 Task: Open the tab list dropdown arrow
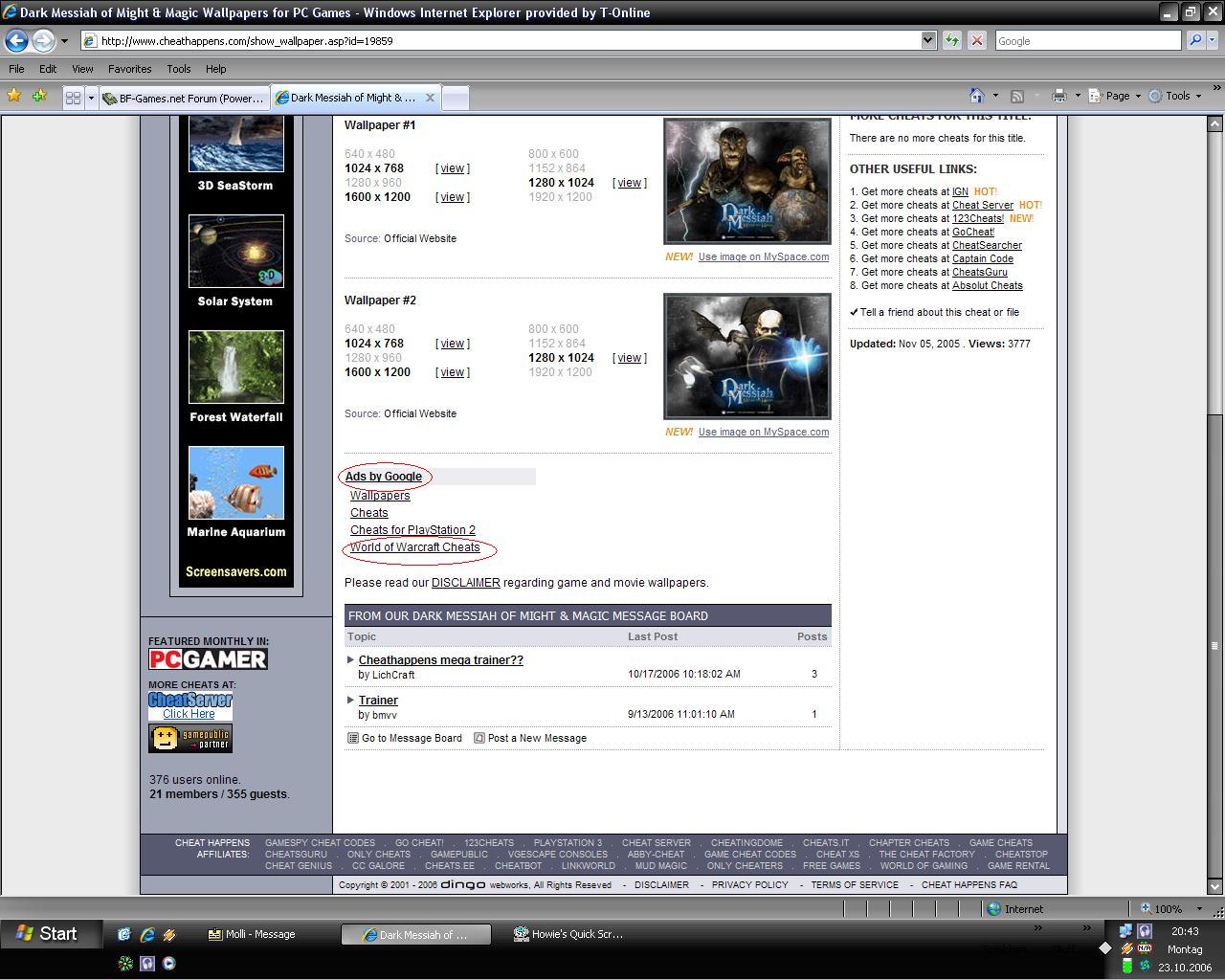pyautogui.click(x=91, y=98)
